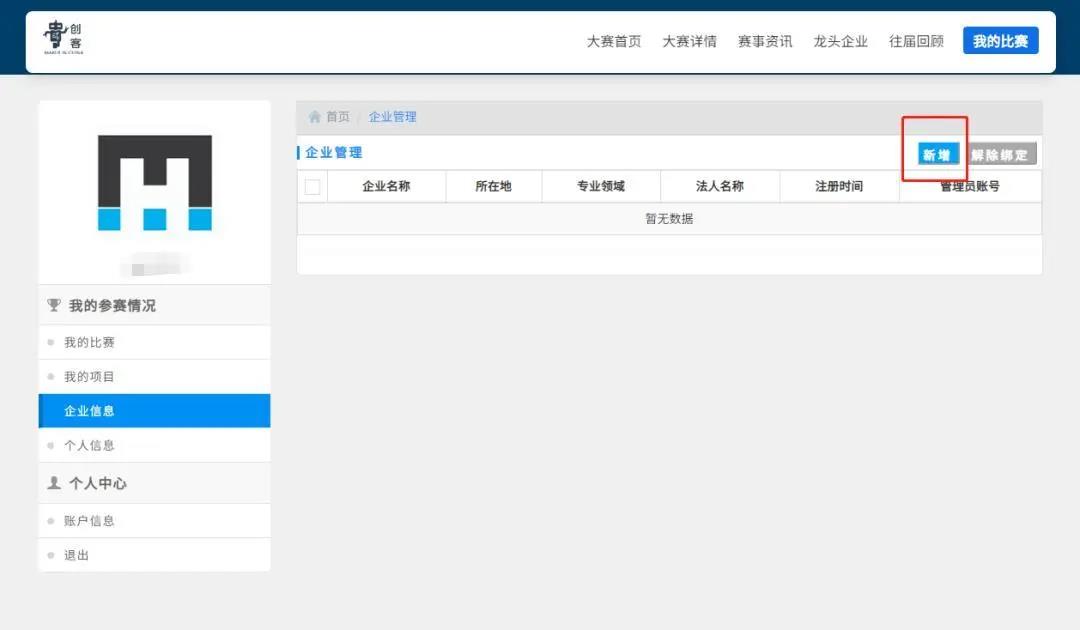Viewport: 1080px width, 630px height.
Task: Click the blue 新增 button
Action: click(938, 154)
